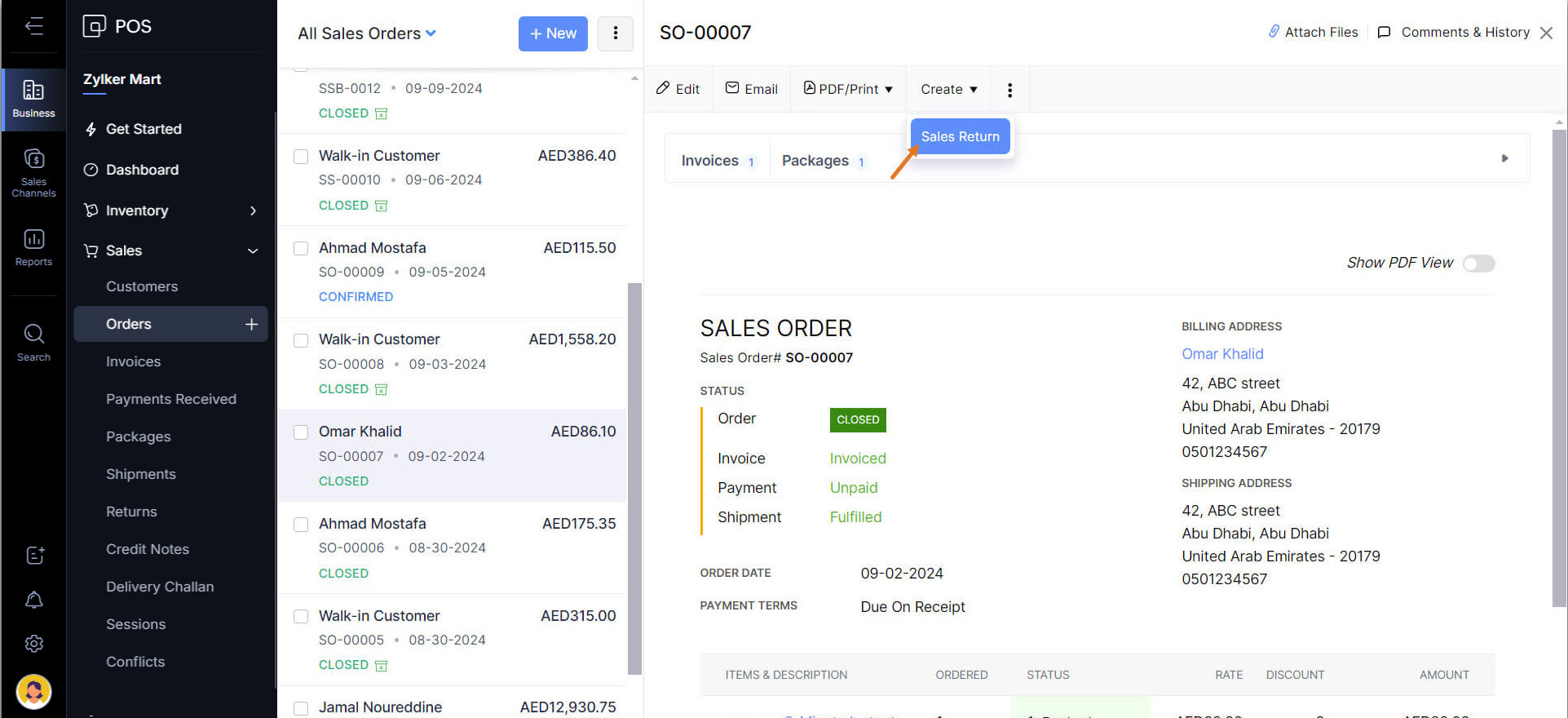1568x718 pixels.
Task: Toggle the Show PDF View switch
Action: click(1477, 264)
